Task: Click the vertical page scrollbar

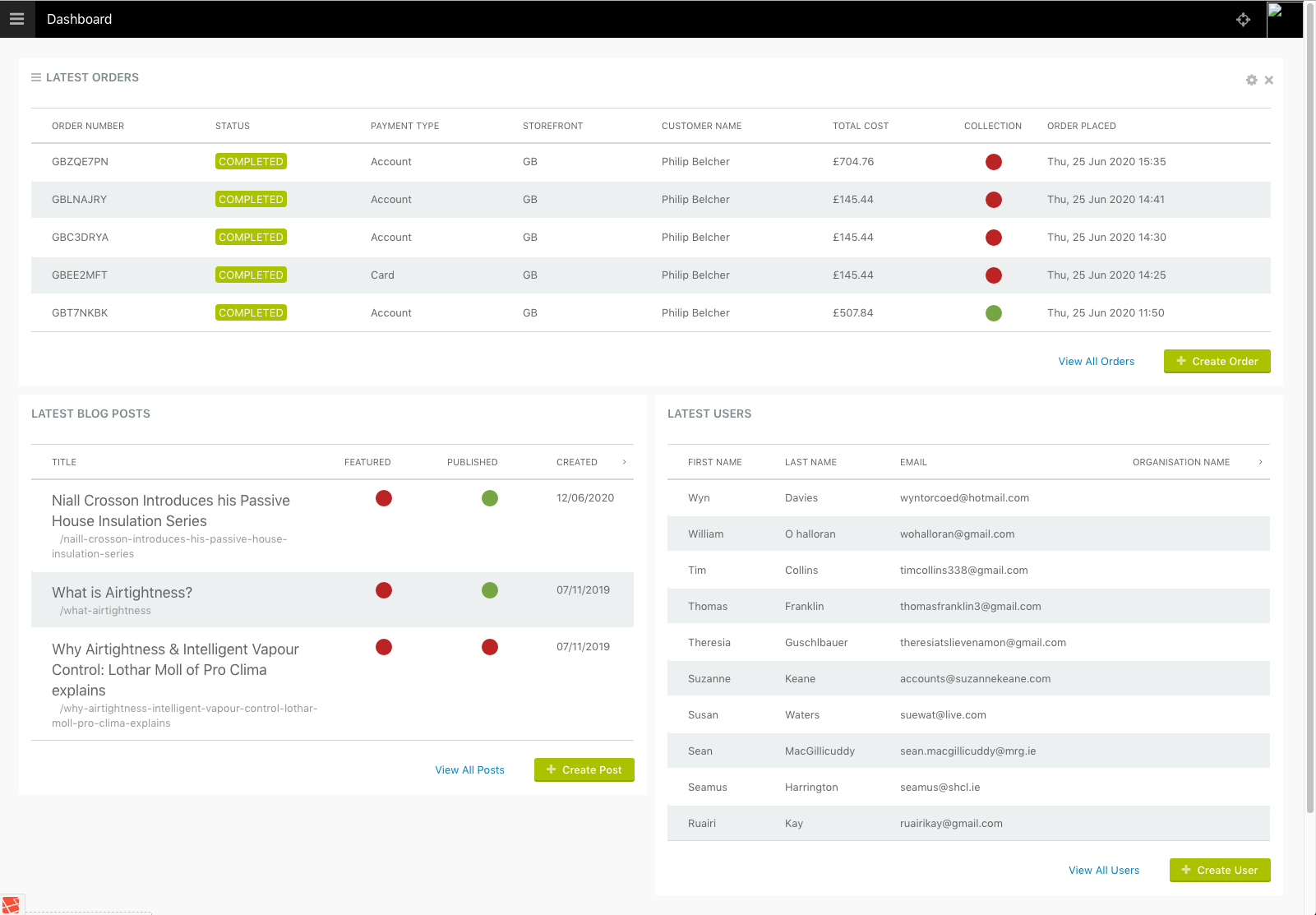Action: pos(1309,411)
